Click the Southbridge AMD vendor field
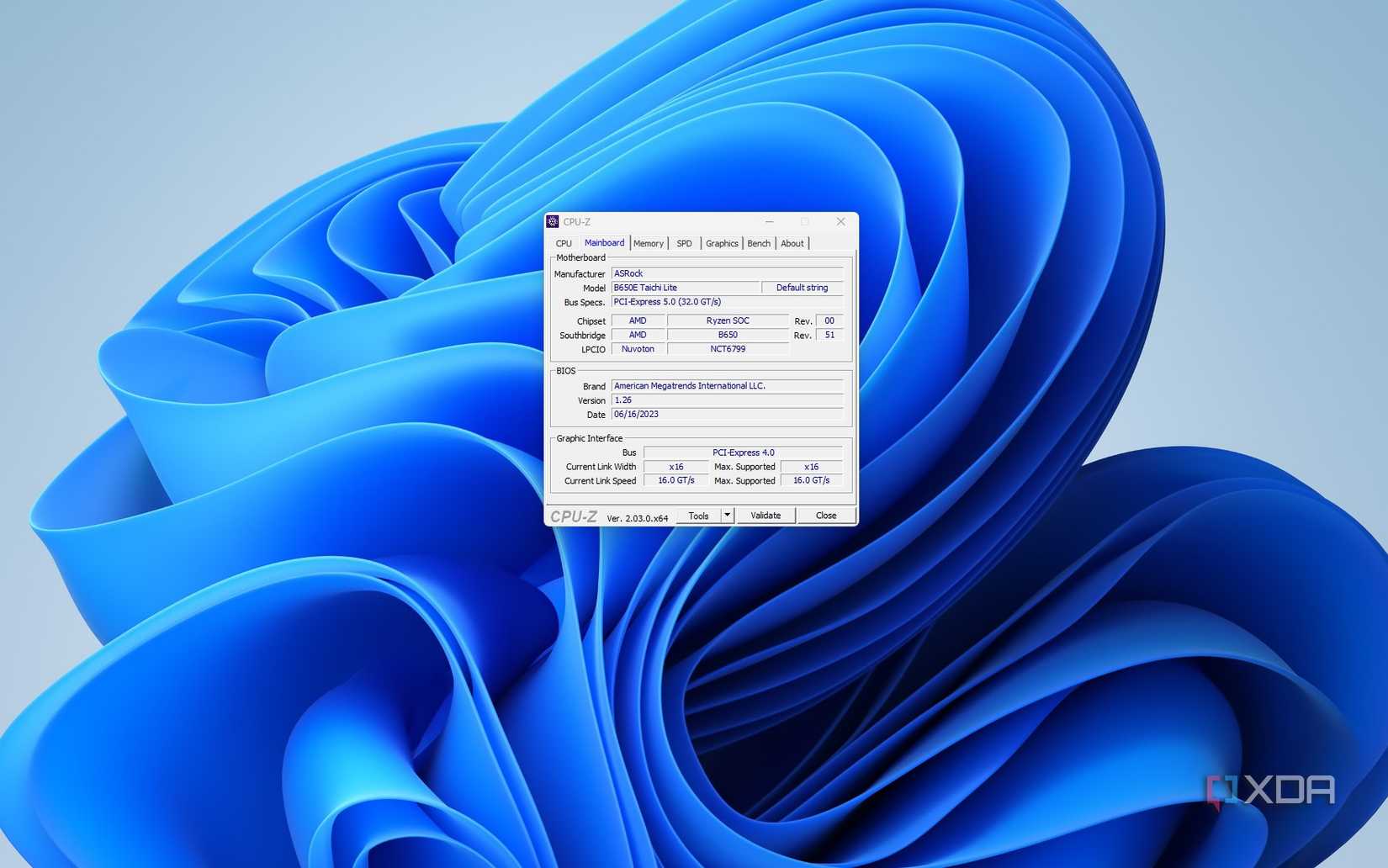1388x868 pixels. pyautogui.click(x=638, y=335)
